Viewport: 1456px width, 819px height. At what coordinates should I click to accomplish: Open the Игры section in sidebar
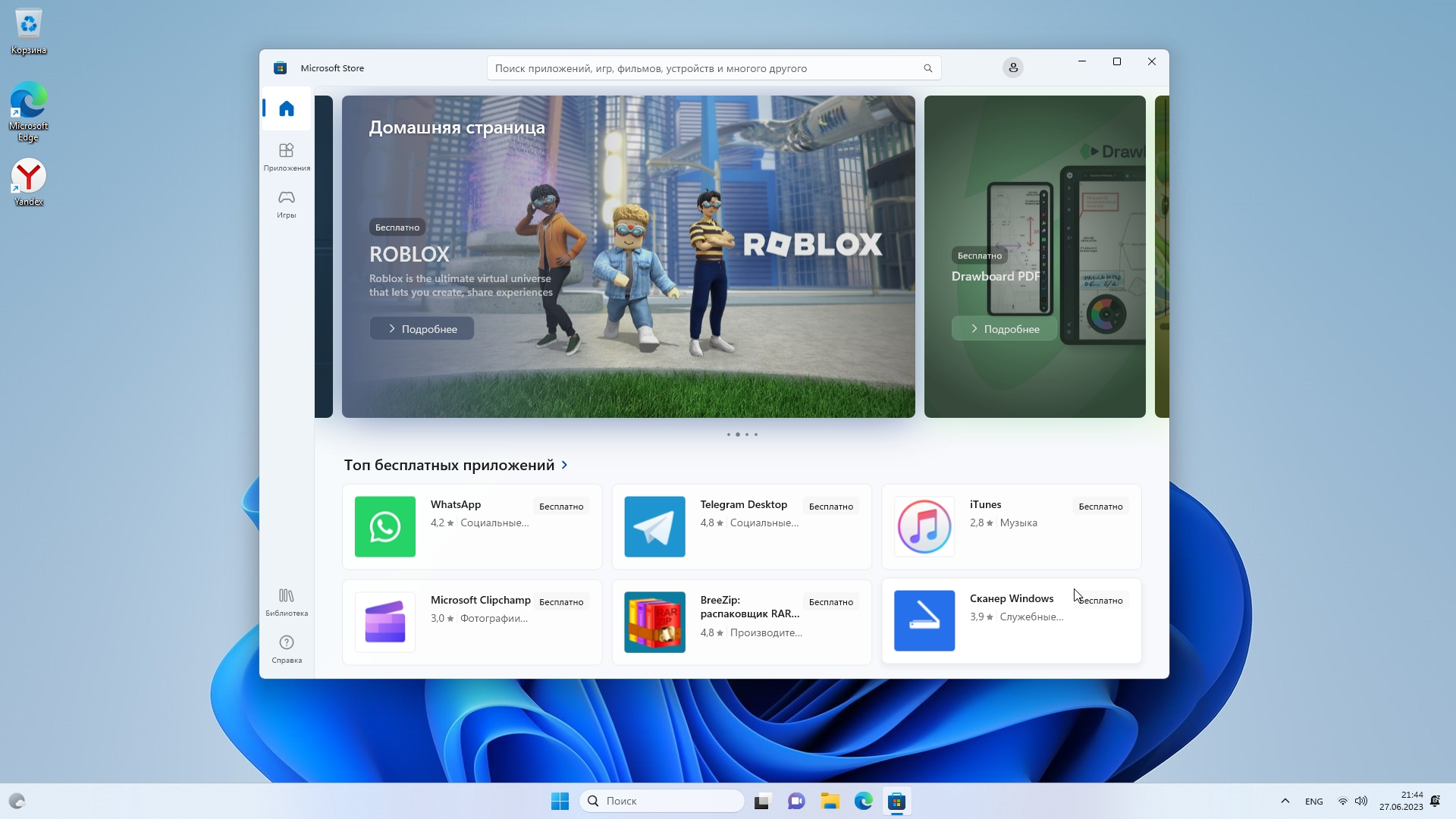click(x=286, y=203)
